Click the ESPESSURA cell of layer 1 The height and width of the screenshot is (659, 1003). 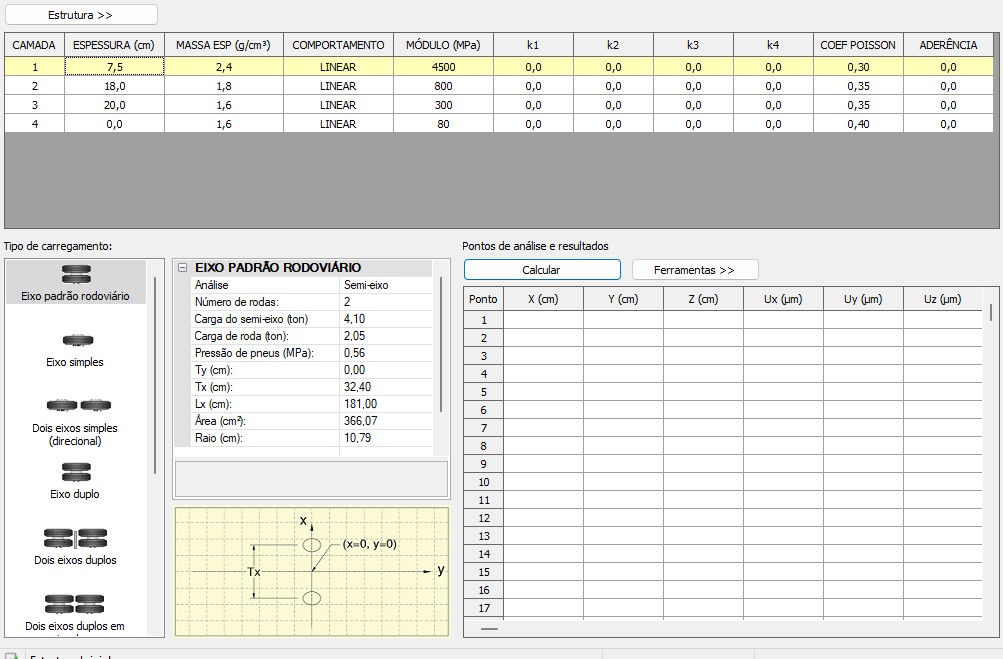114,67
